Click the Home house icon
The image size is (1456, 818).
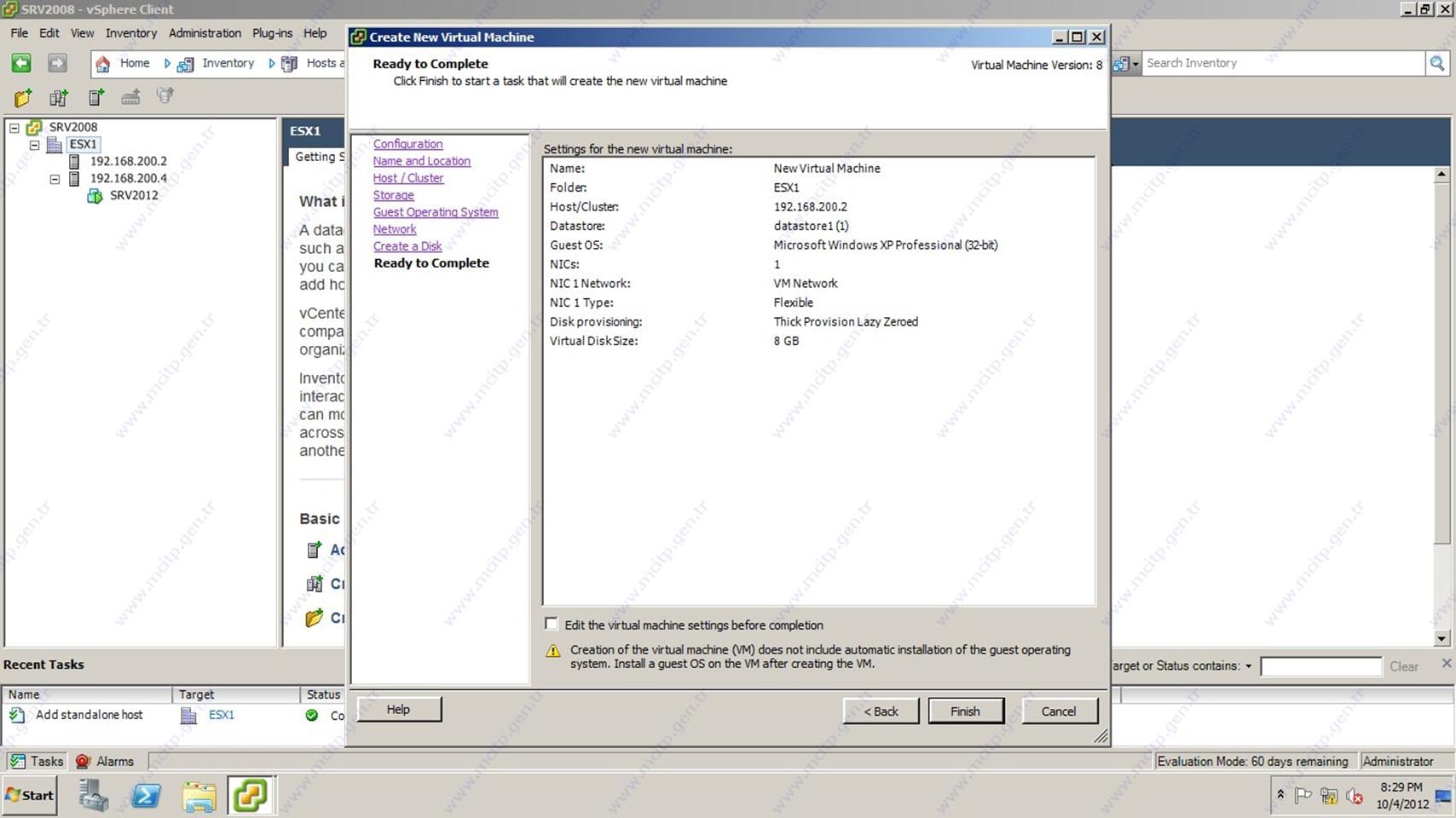(x=102, y=64)
